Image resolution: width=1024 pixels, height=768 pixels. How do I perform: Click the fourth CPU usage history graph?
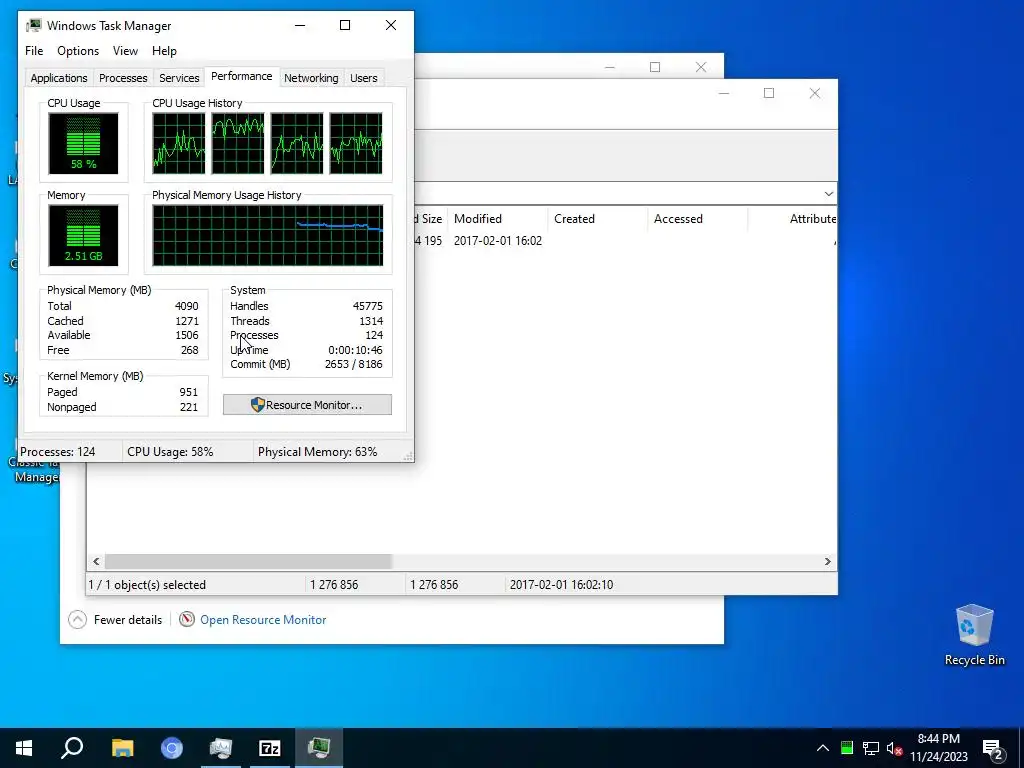pyautogui.click(x=356, y=143)
